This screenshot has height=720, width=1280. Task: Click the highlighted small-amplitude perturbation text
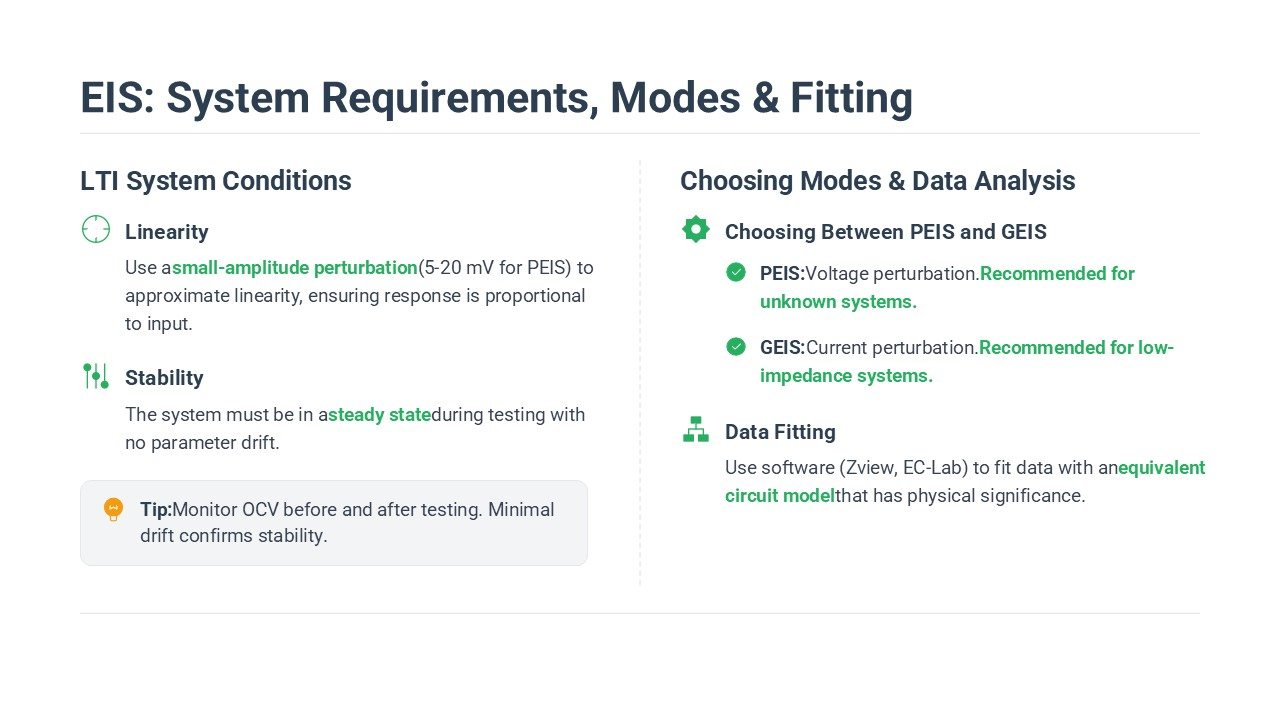click(295, 268)
